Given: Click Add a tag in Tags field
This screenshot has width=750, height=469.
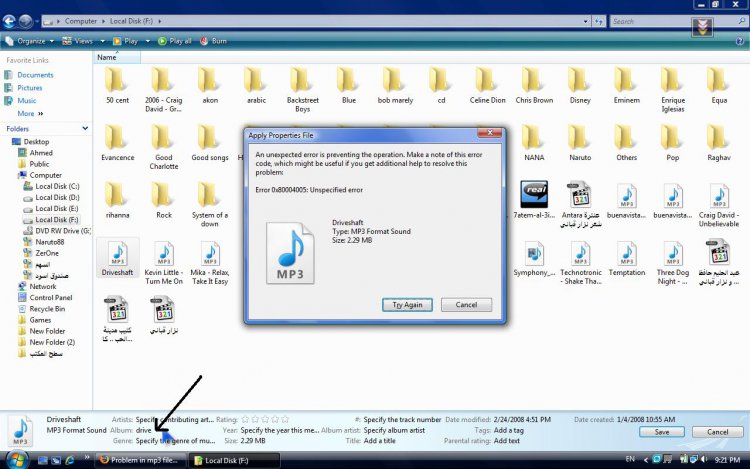Looking at the screenshot, I should point(509,430).
